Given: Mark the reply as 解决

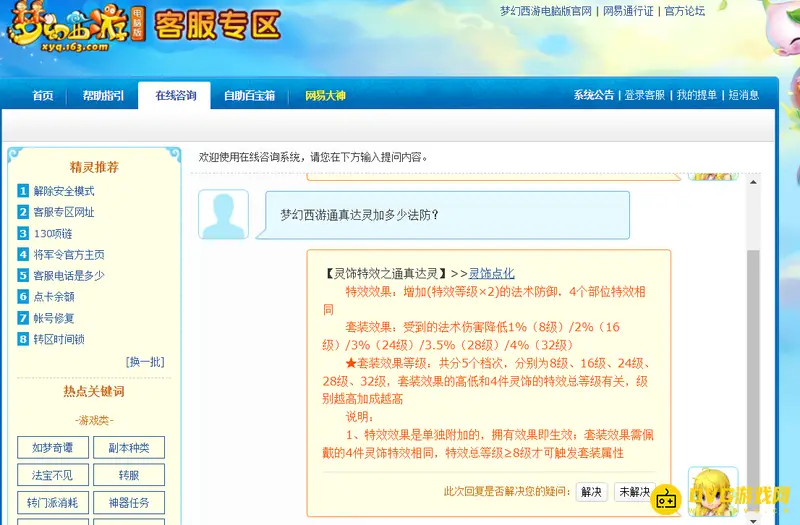Looking at the screenshot, I should [x=591, y=492].
